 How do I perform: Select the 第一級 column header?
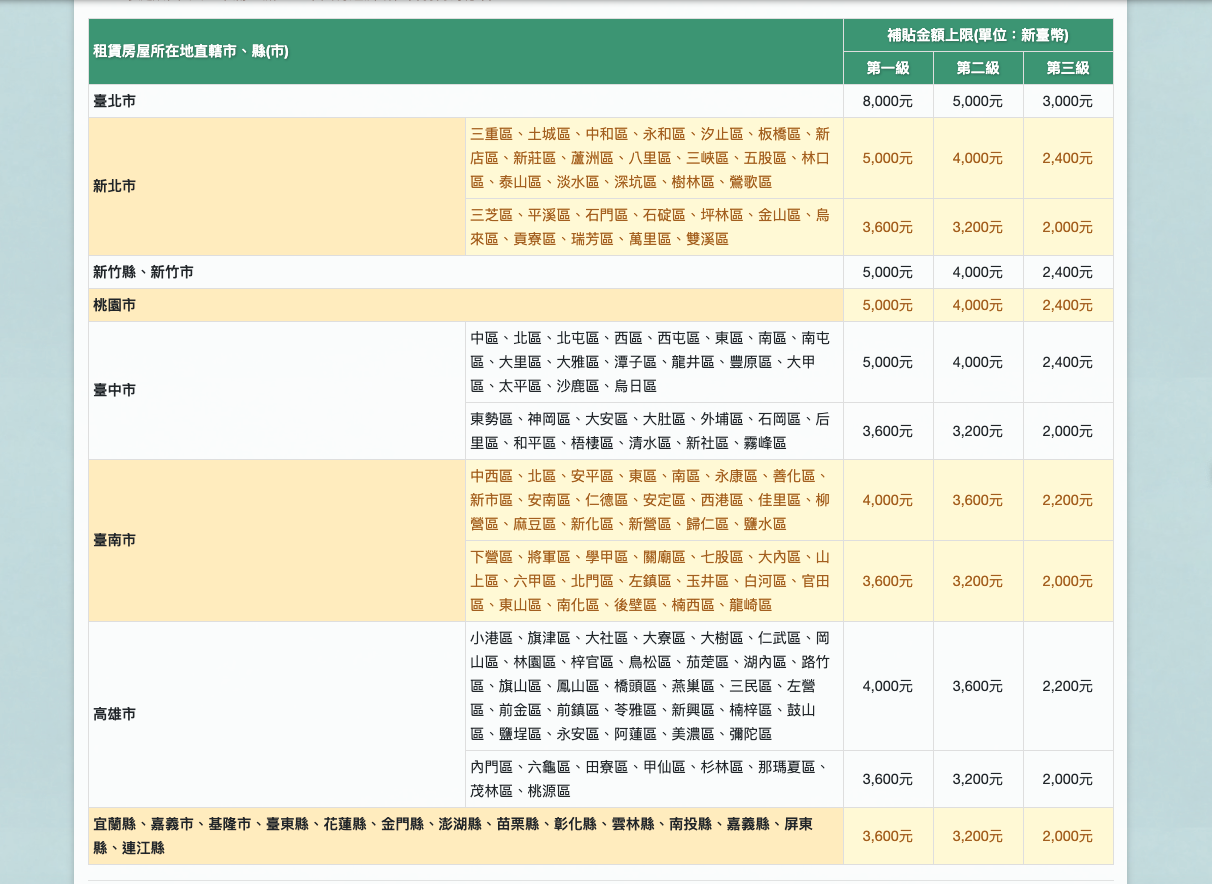[x=888, y=68]
